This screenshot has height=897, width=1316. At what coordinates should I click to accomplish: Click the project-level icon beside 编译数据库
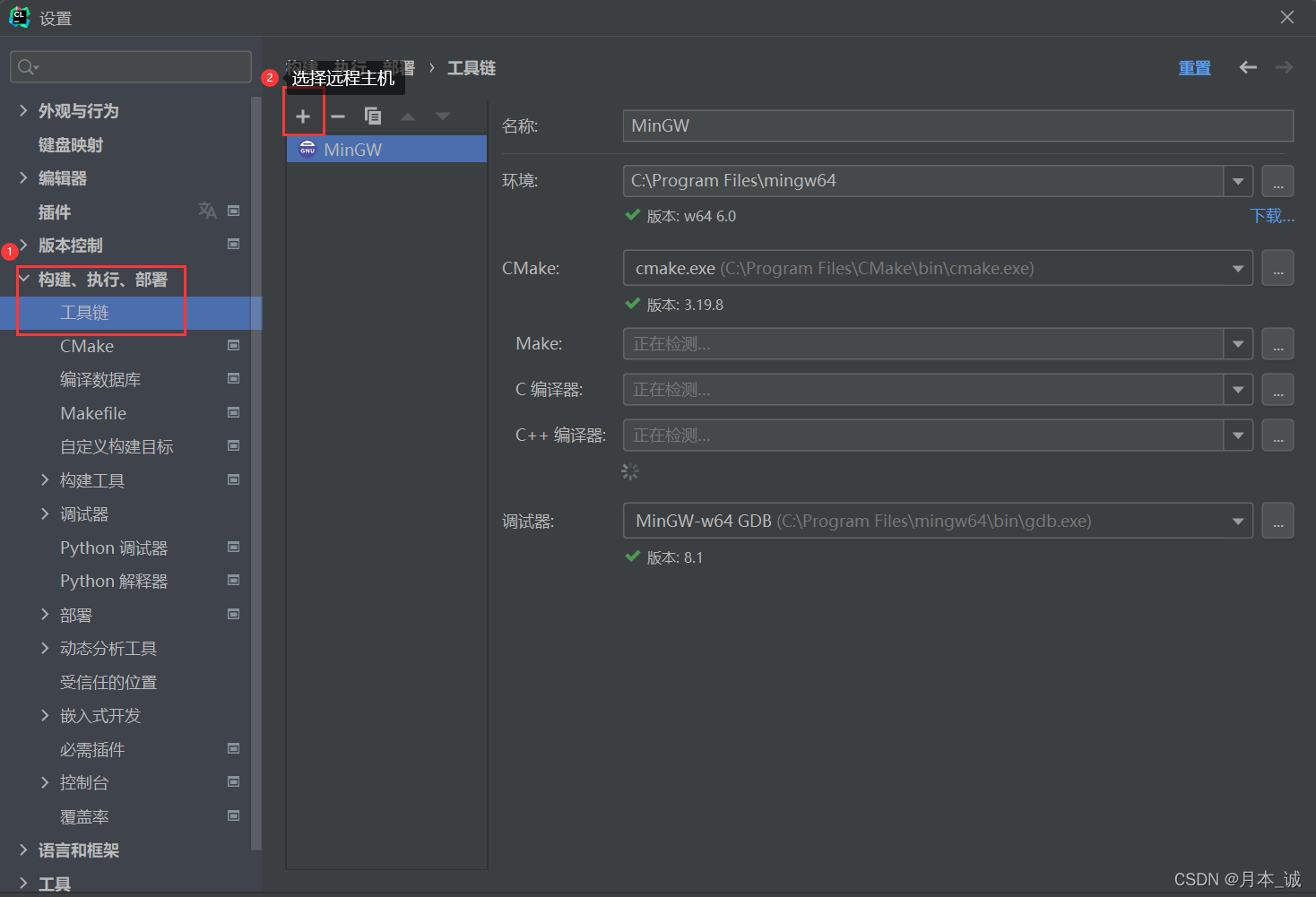234,378
